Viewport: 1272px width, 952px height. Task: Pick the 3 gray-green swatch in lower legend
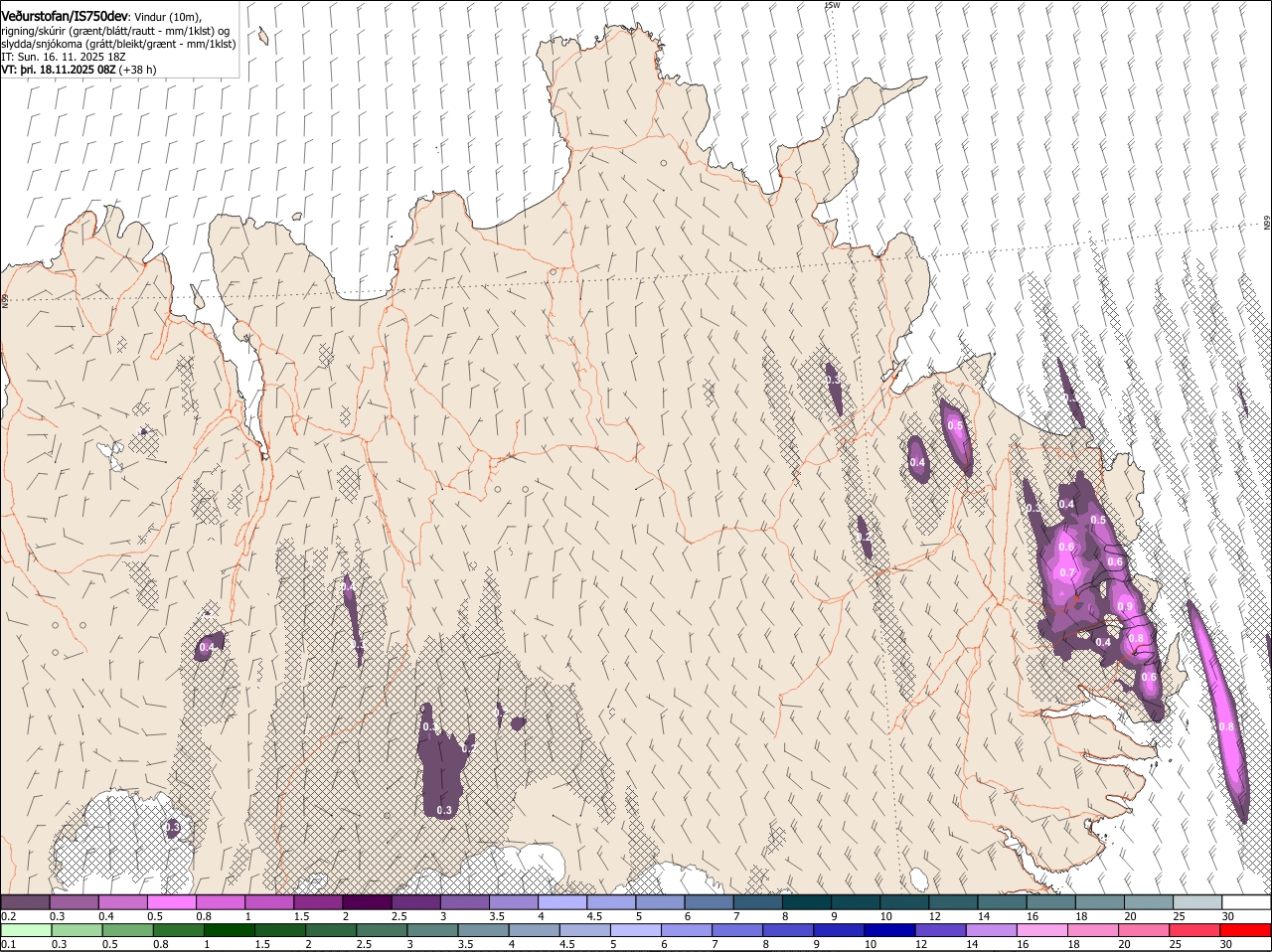coord(432,930)
